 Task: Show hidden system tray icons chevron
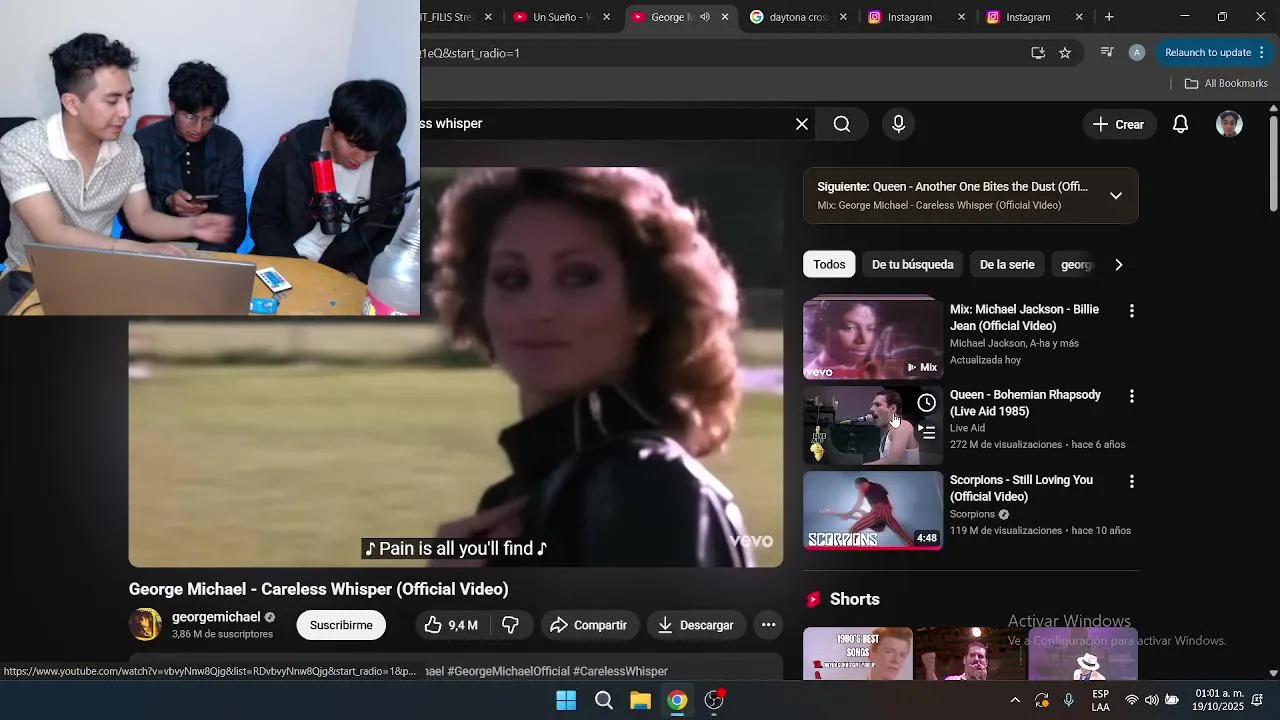coord(1015,700)
